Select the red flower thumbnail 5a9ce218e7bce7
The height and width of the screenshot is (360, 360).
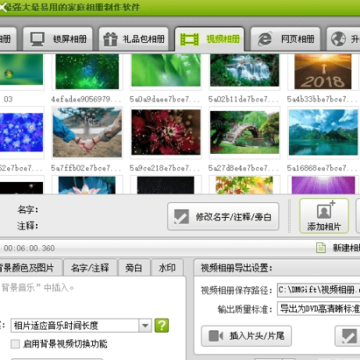tap(166, 132)
